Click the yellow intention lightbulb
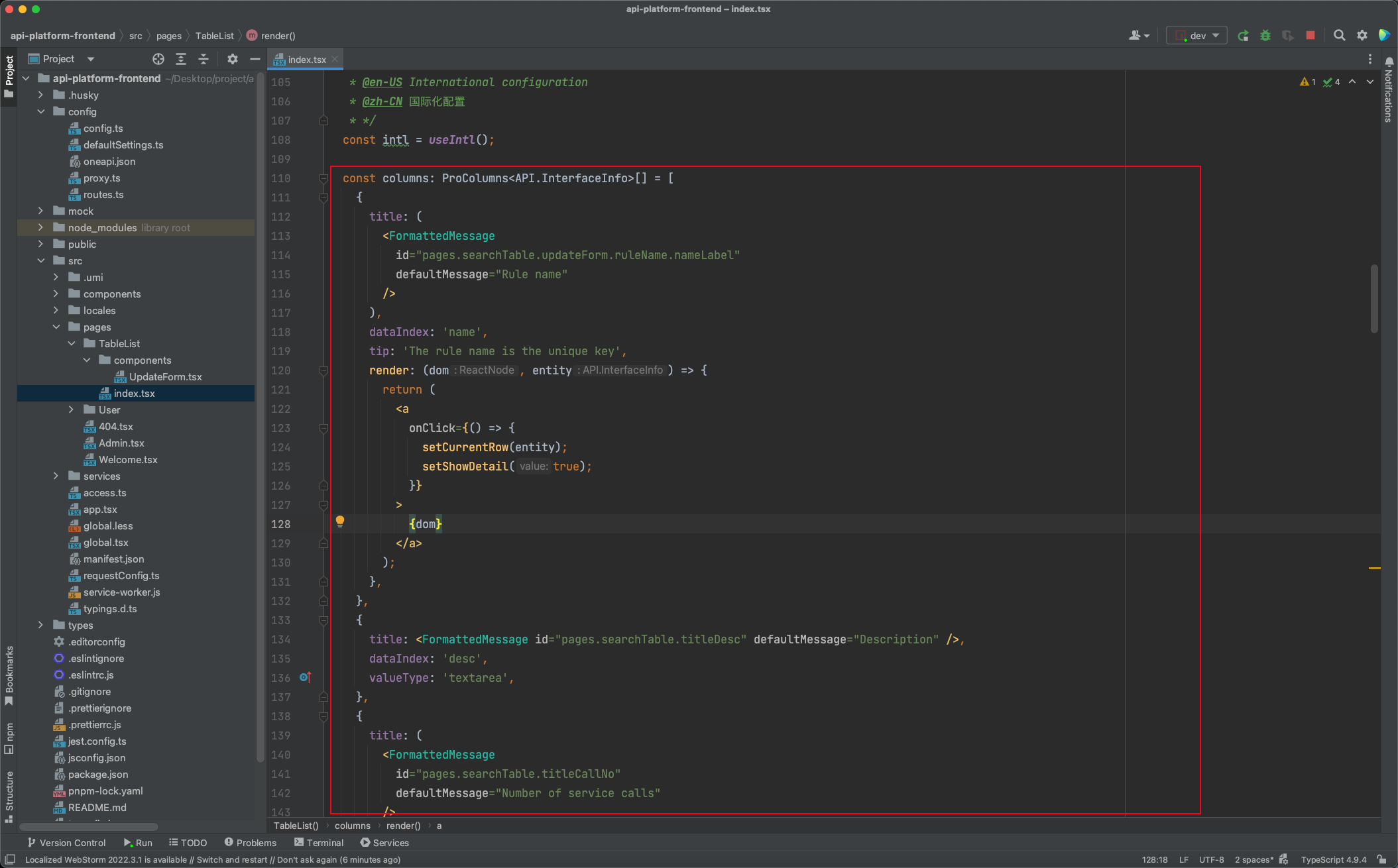The width and height of the screenshot is (1398, 868). pos(340,521)
